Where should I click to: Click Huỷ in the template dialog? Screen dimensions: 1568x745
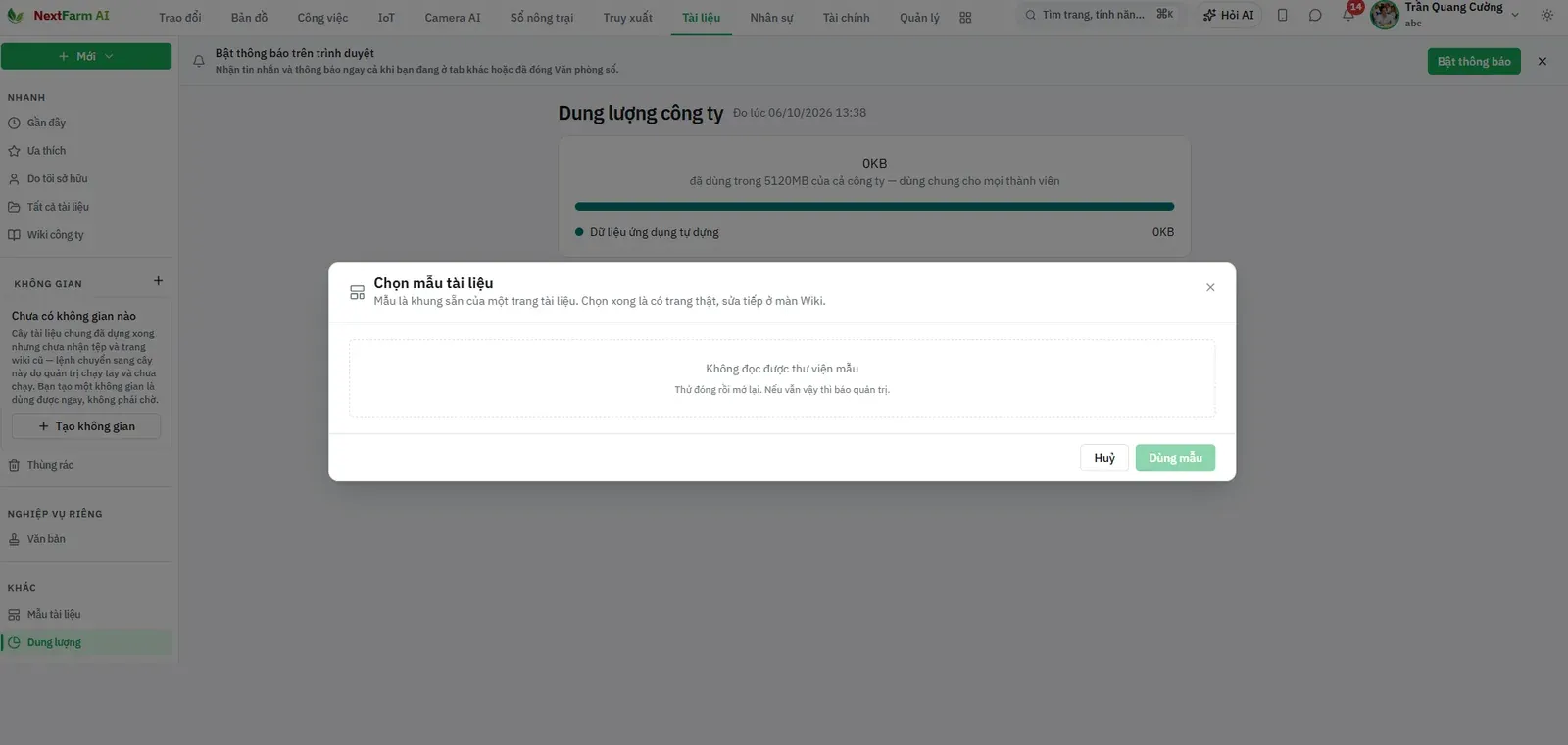click(x=1104, y=458)
